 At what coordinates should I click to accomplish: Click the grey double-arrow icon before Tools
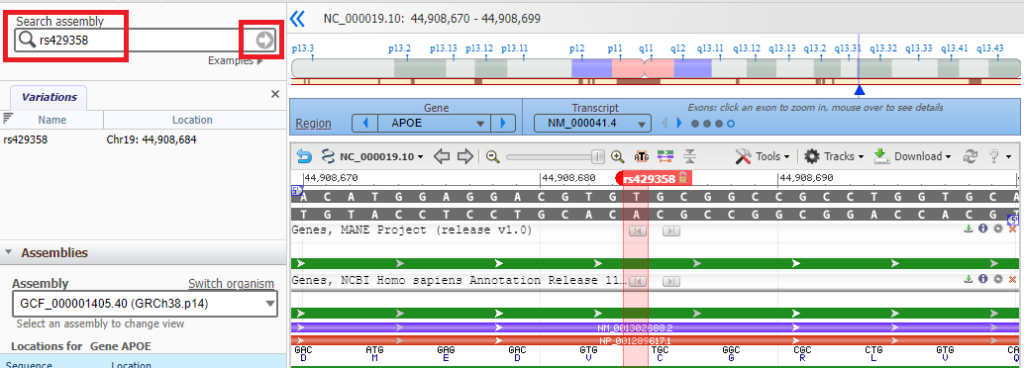689,157
